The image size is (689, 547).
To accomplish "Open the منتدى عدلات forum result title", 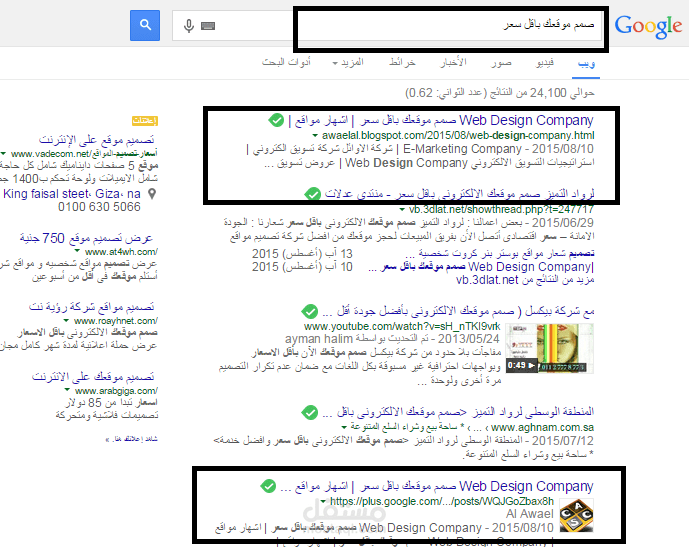I will [x=459, y=194].
